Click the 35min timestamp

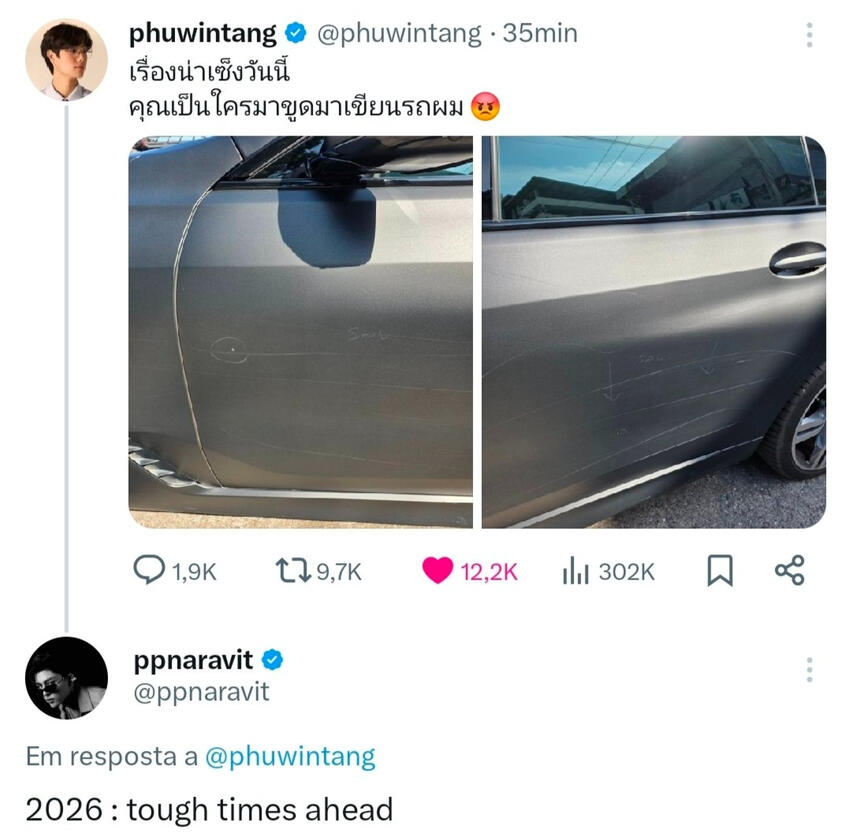pyautogui.click(x=540, y=33)
